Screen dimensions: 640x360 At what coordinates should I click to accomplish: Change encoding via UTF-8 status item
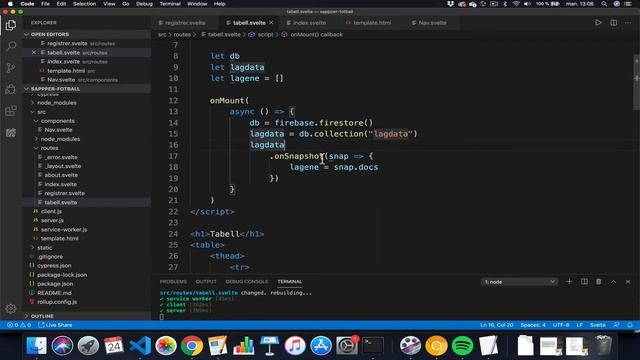(x=561, y=325)
